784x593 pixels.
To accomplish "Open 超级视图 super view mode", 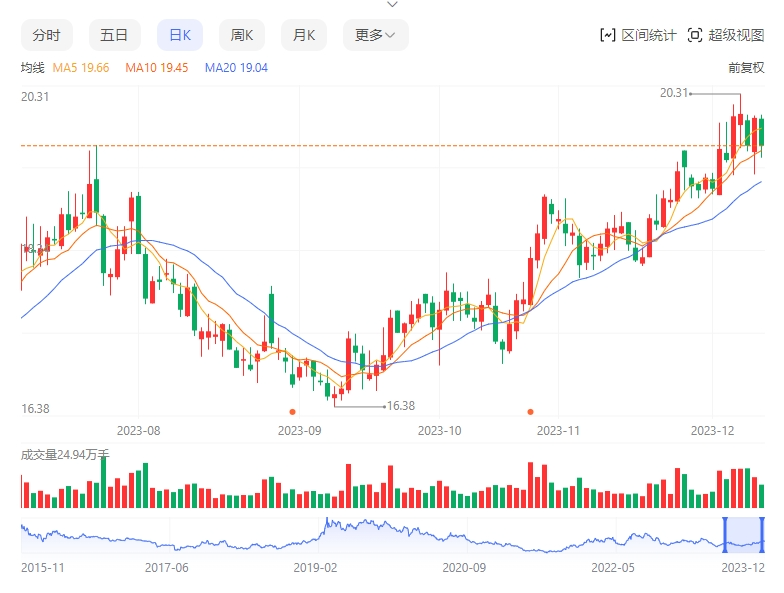I will coord(725,35).
